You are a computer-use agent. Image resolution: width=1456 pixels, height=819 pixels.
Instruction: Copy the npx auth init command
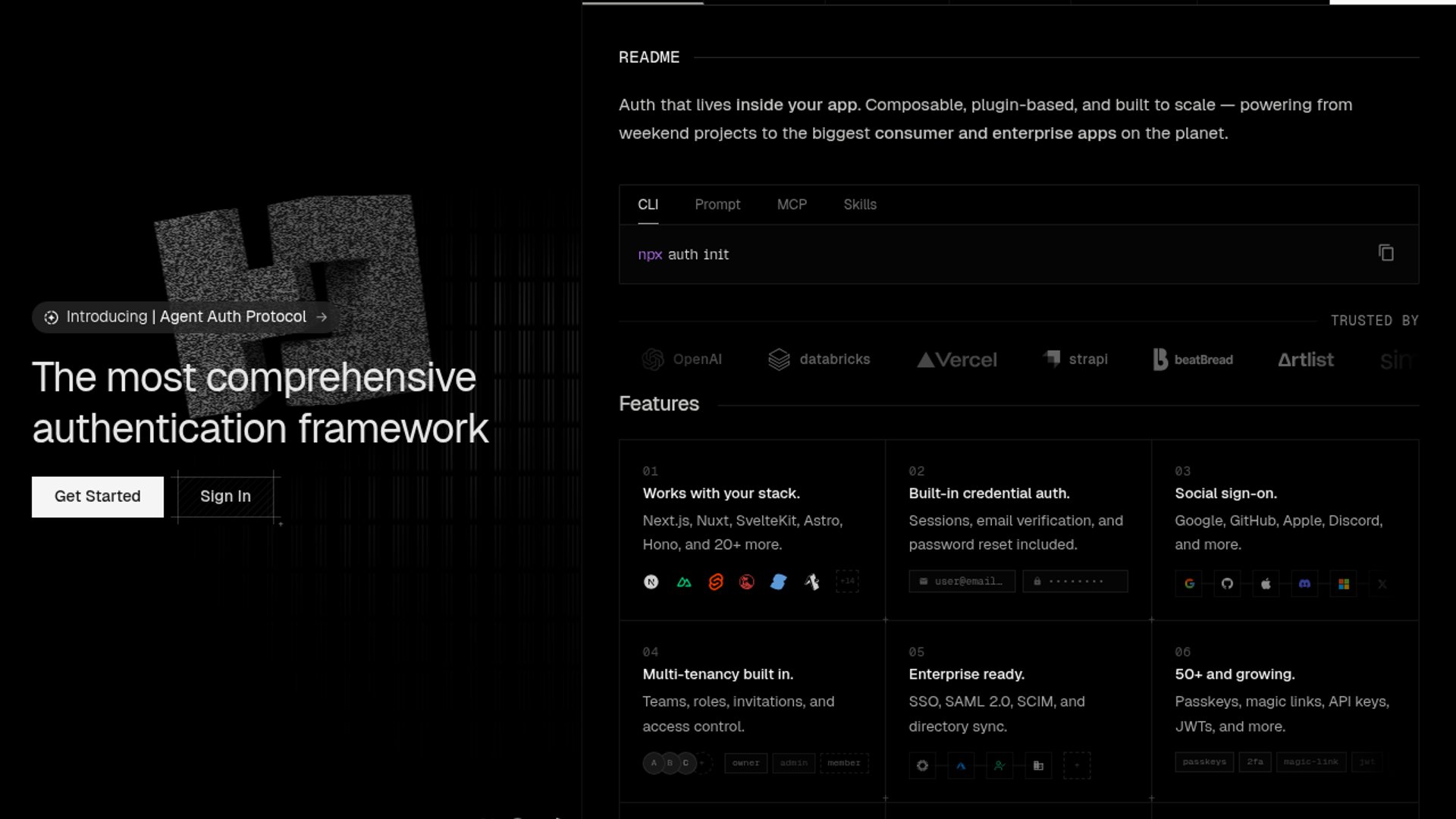[1385, 253]
